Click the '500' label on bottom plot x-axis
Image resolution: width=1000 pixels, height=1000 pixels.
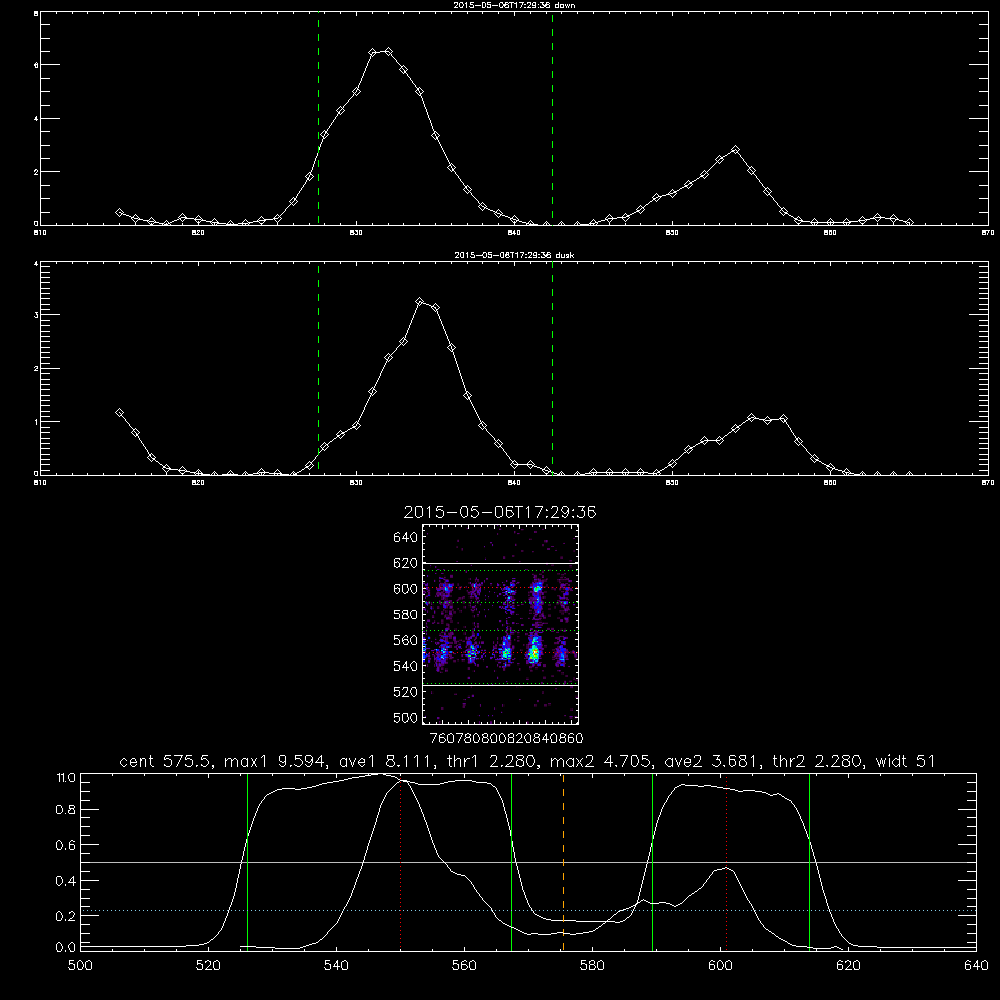coord(80,966)
